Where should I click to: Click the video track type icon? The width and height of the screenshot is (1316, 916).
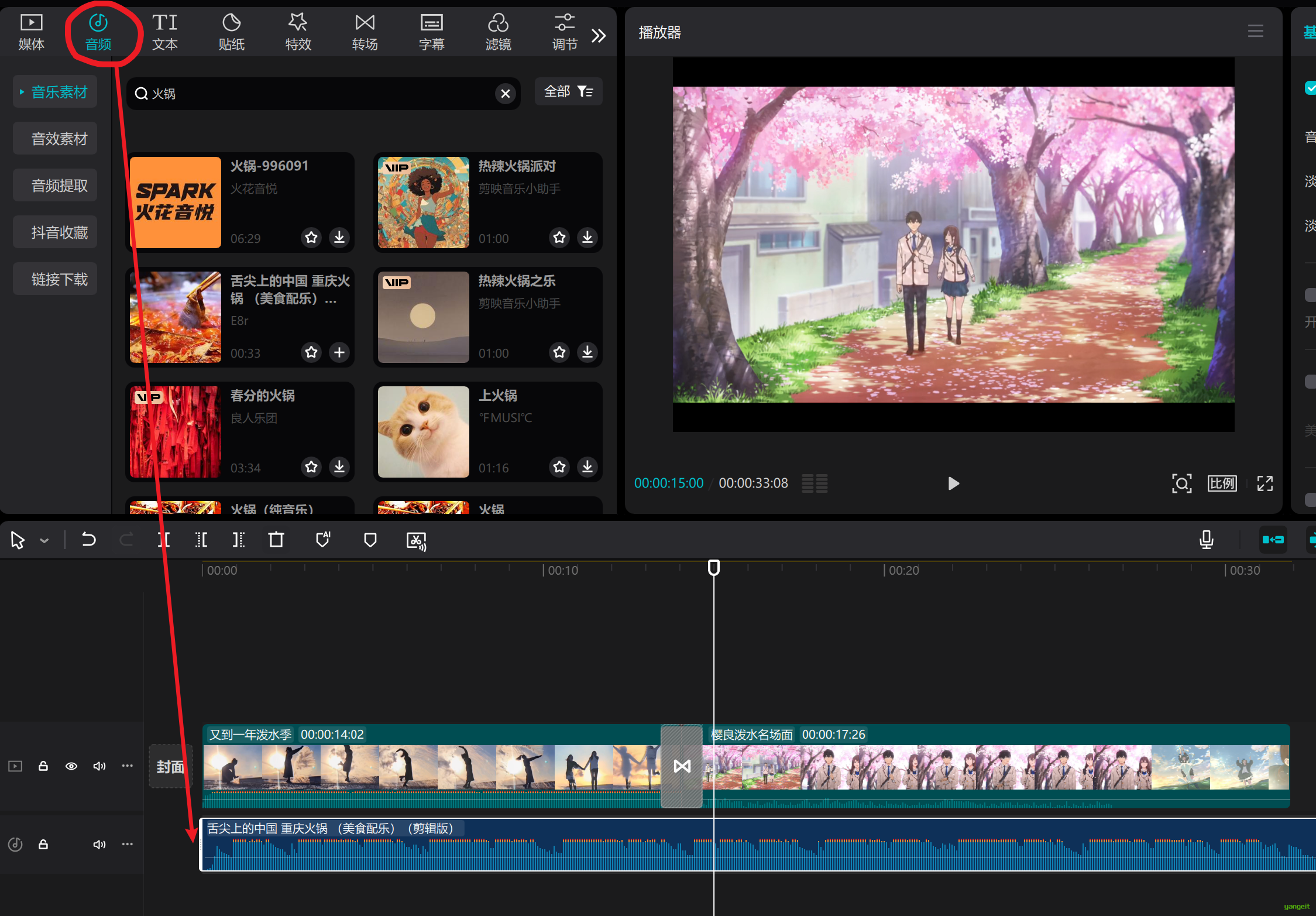click(x=15, y=766)
